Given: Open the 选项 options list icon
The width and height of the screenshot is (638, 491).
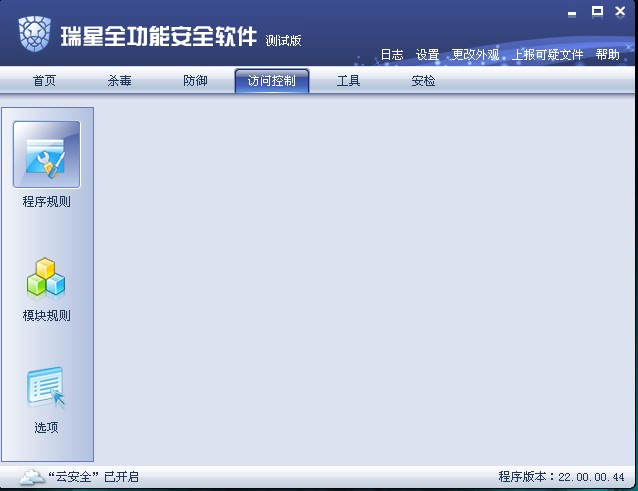Looking at the screenshot, I should (46, 387).
